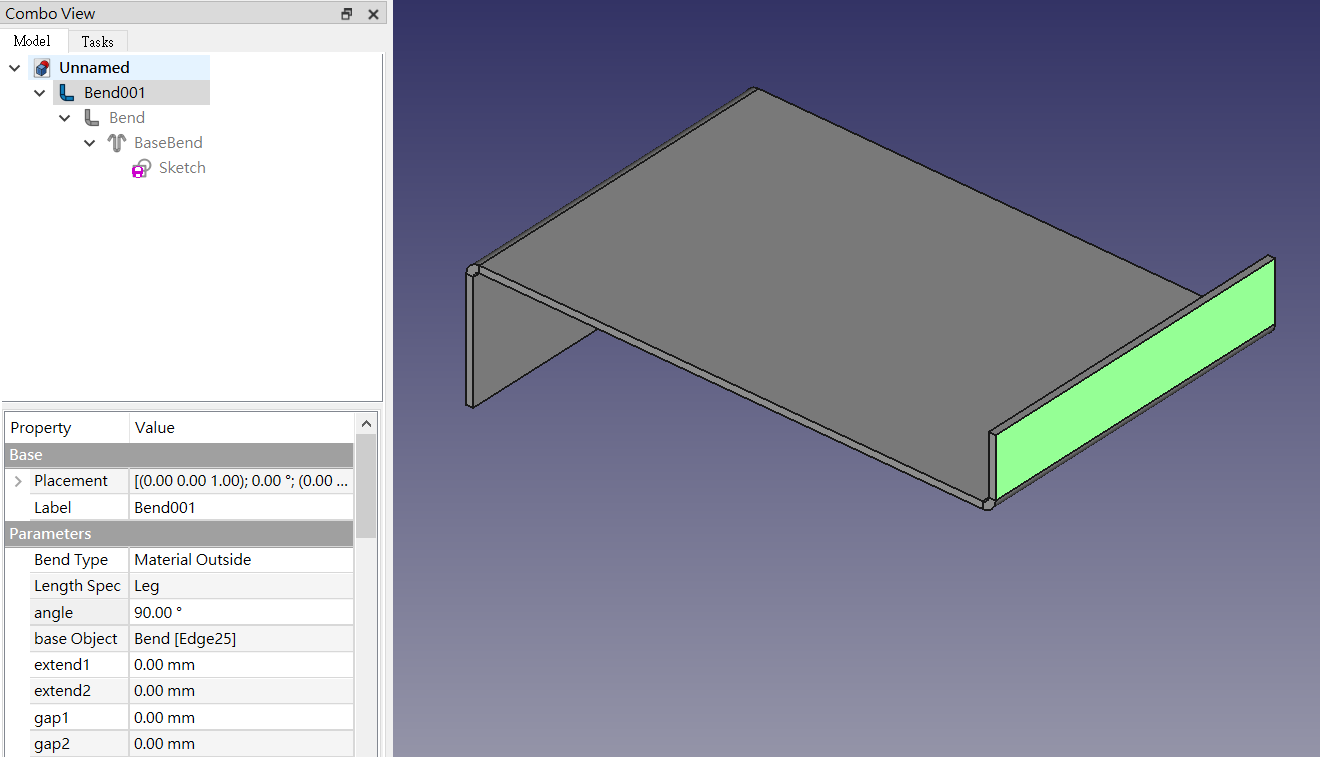Viewport: 1320px width, 757px height.
Task: Switch to the Tasks tab
Action: (x=98, y=41)
